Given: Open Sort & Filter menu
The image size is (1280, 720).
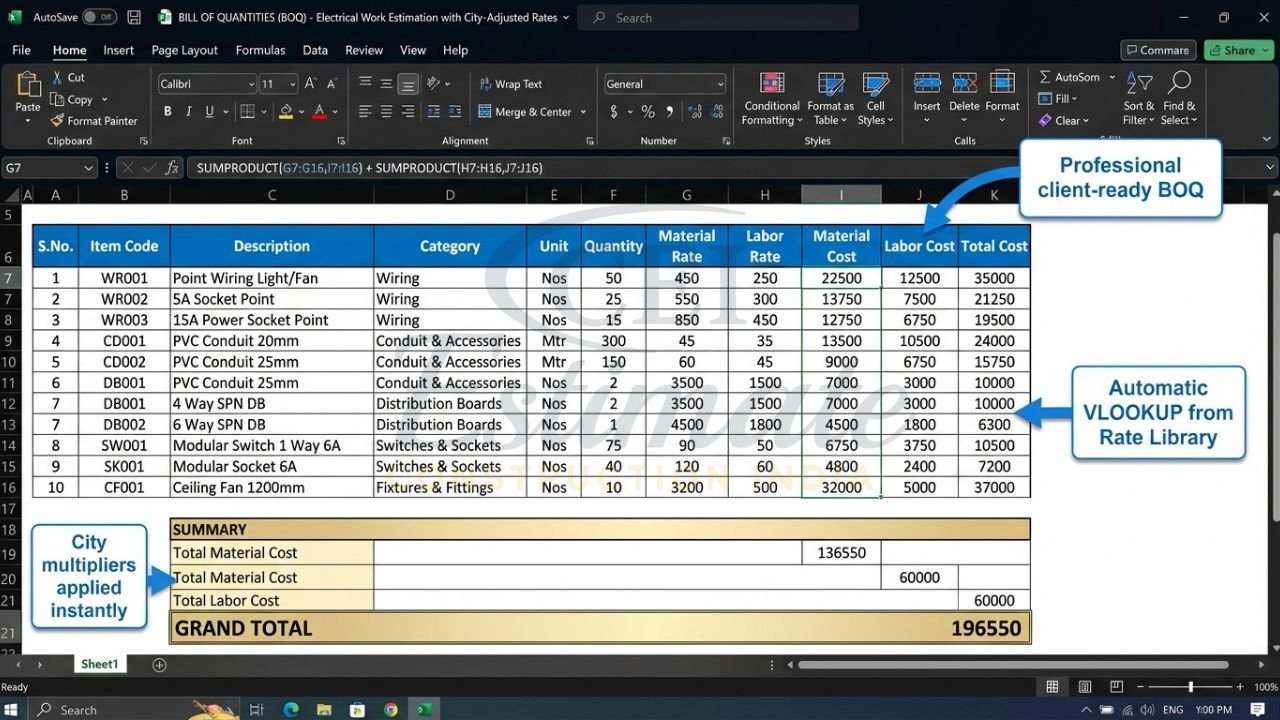Looking at the screenshot, I should coord(1139,99).
